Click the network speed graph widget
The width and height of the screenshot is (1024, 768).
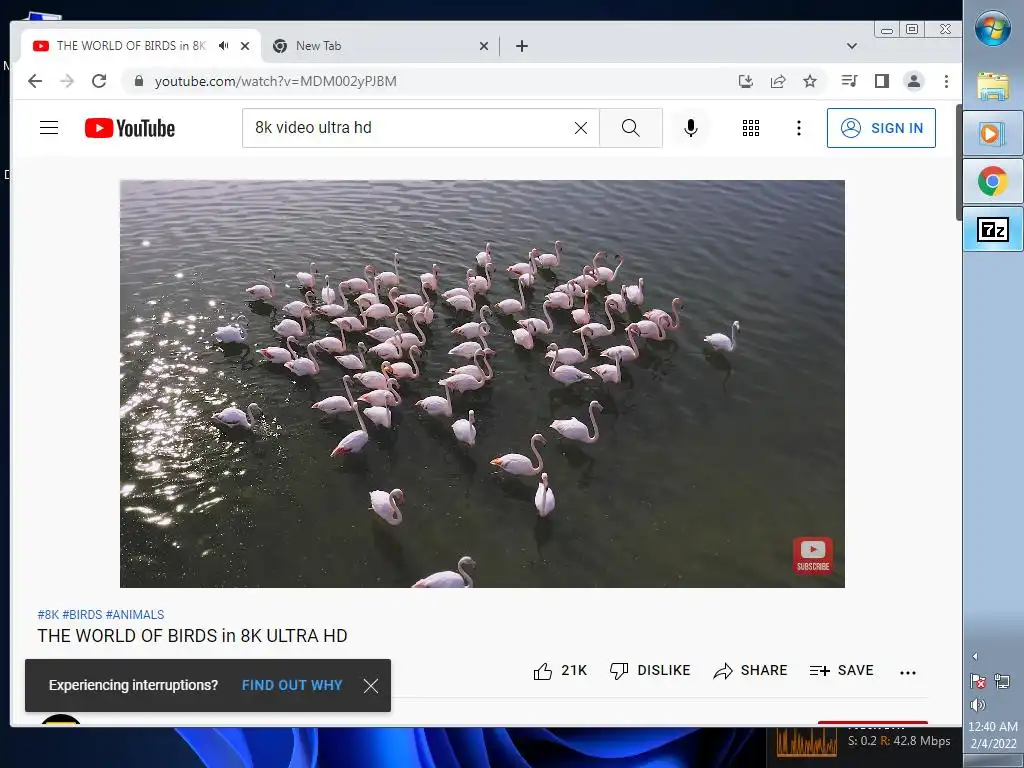[807, 741]
